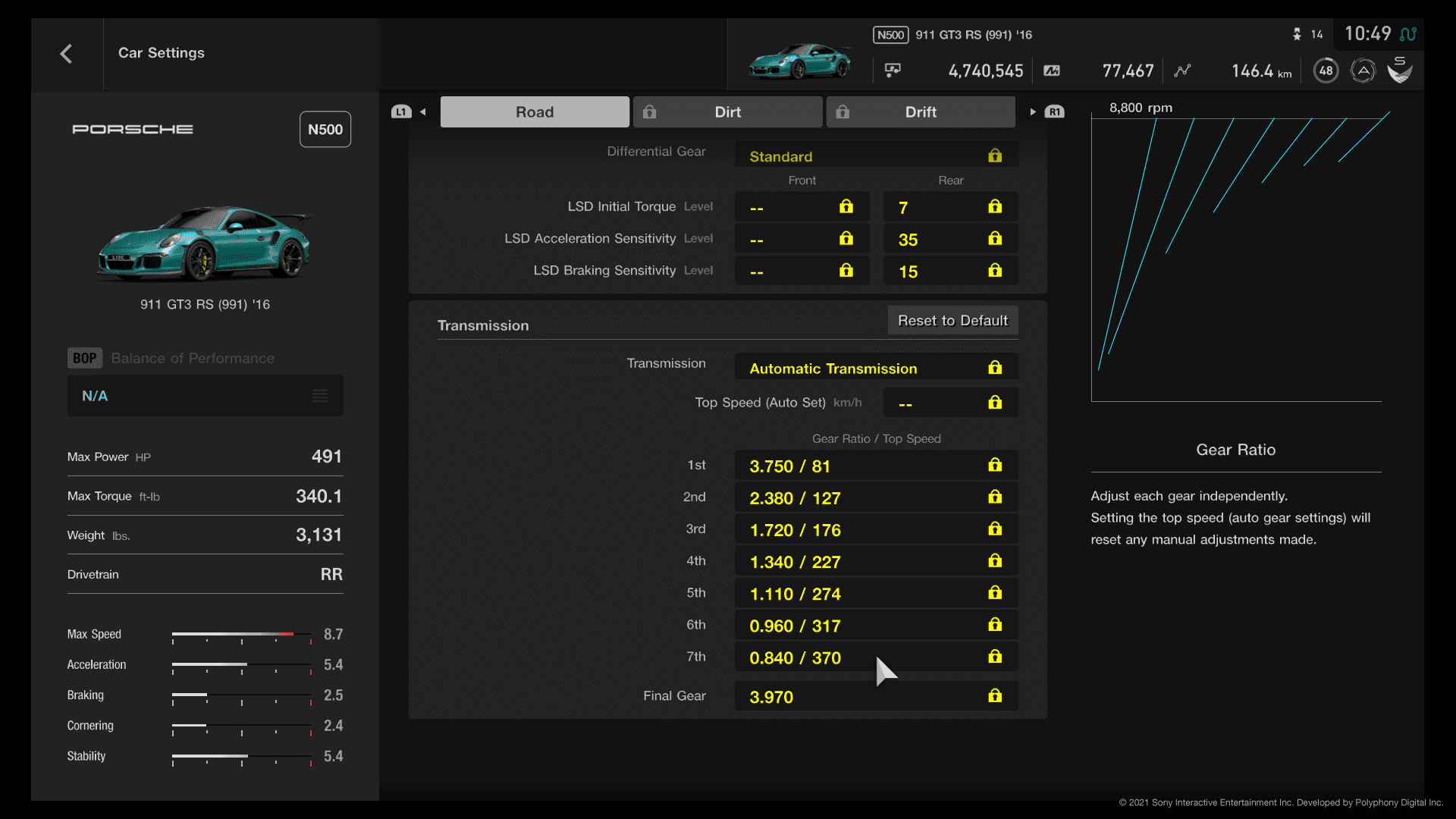The height and width of the screenshot is (819, 1456).
Task: Click the credits icon in top bar
Action: click(x=893, y=71)
